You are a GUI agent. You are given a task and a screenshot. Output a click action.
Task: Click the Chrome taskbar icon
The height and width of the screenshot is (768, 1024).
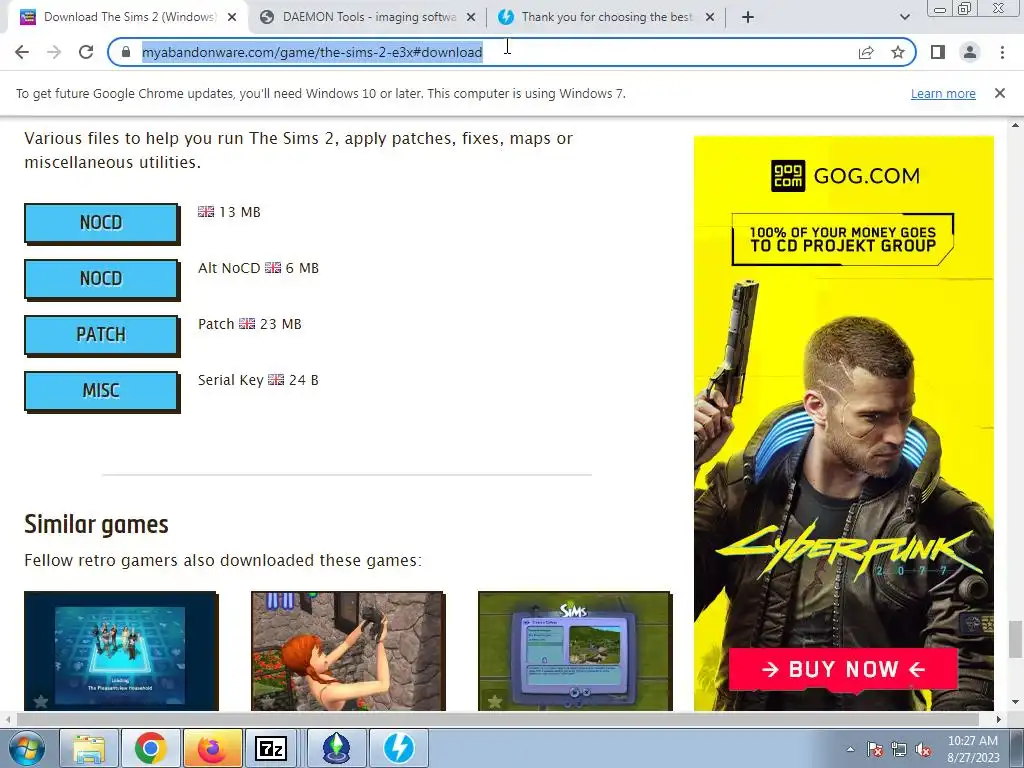click(150, 748)
